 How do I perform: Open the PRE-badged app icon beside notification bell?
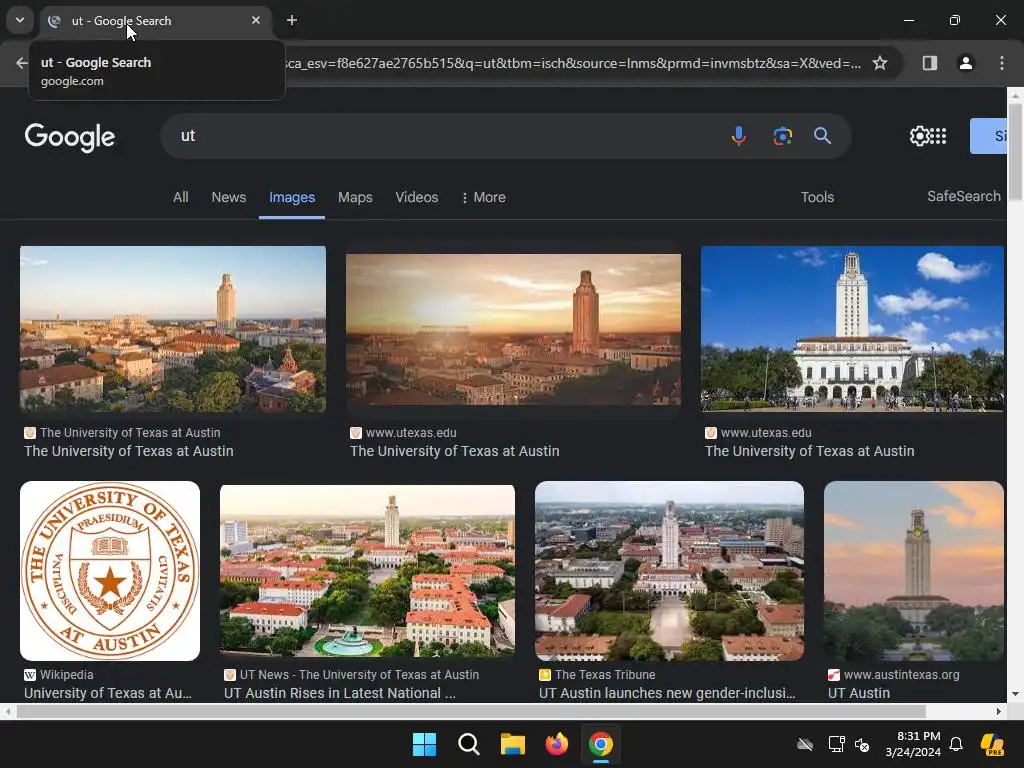(x=993, y=744)
